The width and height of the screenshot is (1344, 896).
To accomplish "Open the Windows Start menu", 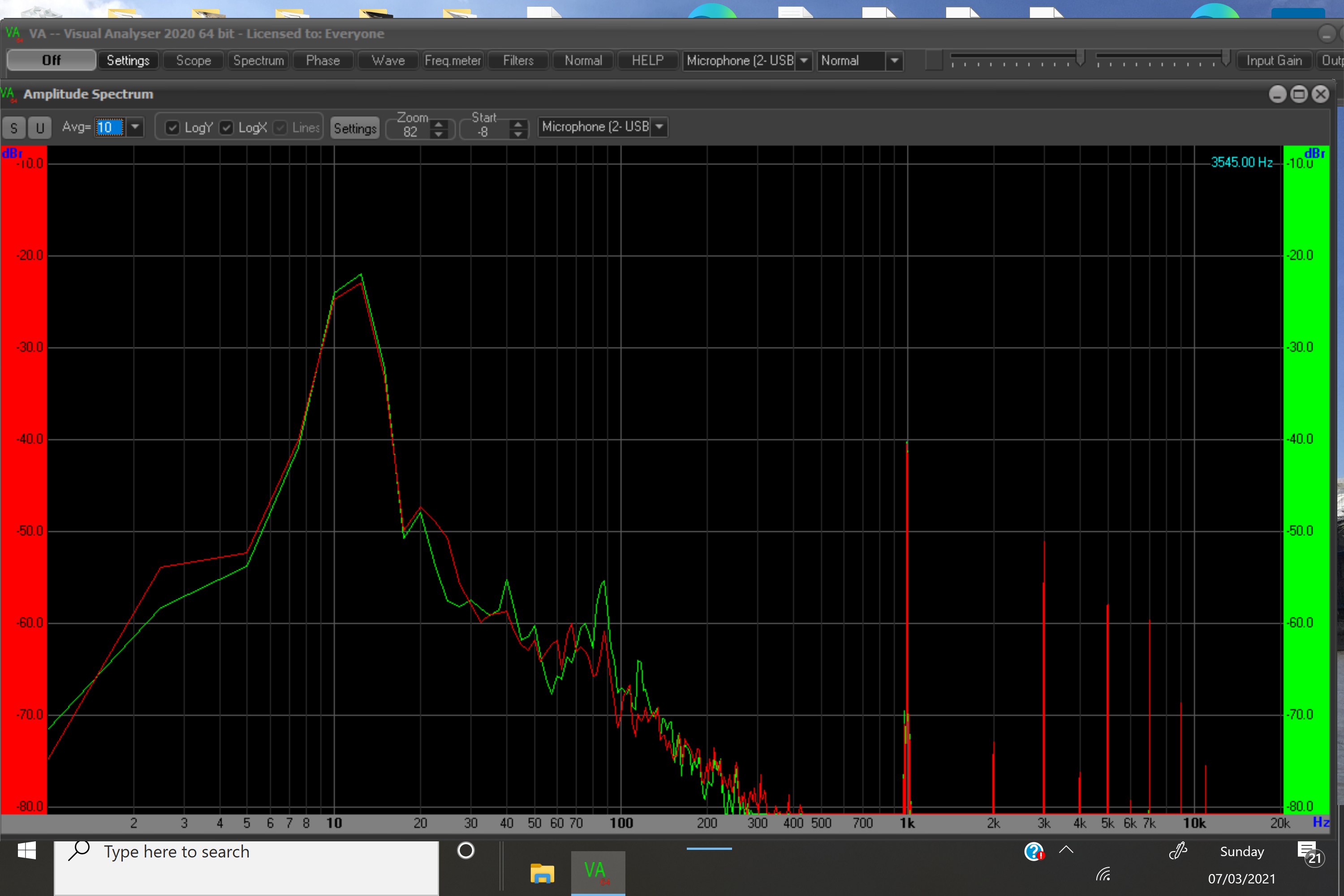I will pos(26,851).
